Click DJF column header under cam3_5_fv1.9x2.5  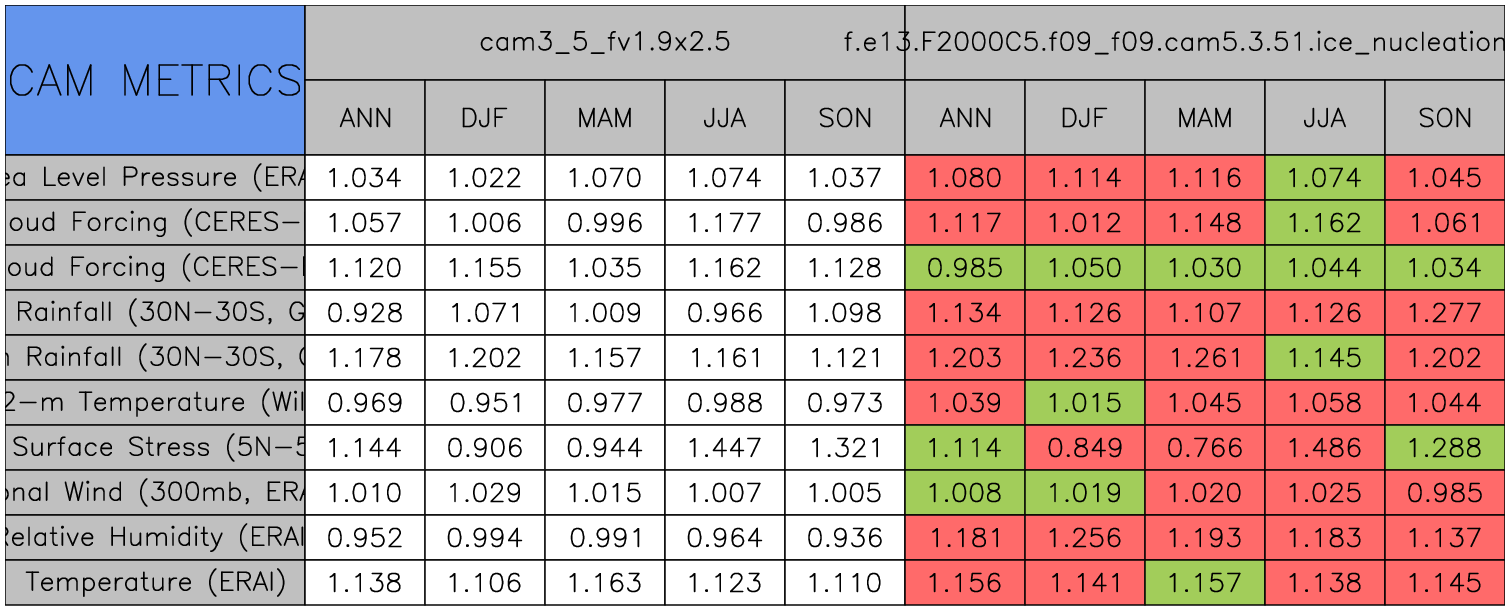484,118
